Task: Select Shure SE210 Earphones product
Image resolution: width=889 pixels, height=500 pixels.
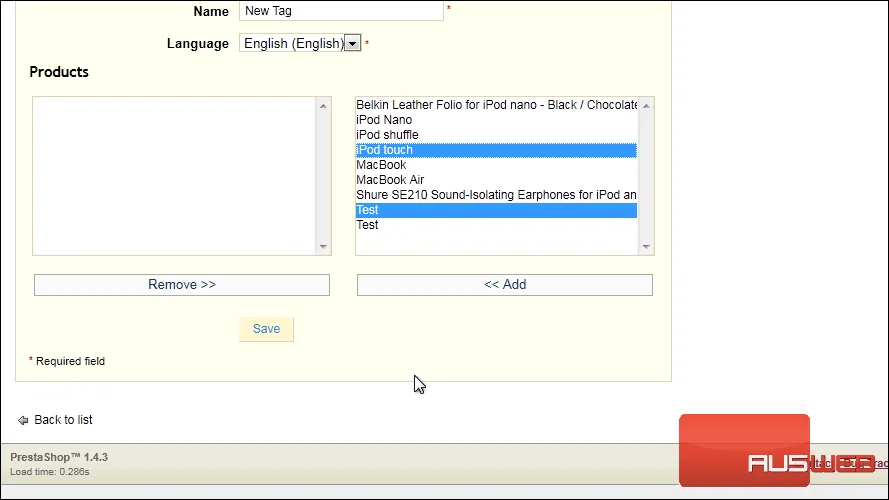Action: pos(496,195)
